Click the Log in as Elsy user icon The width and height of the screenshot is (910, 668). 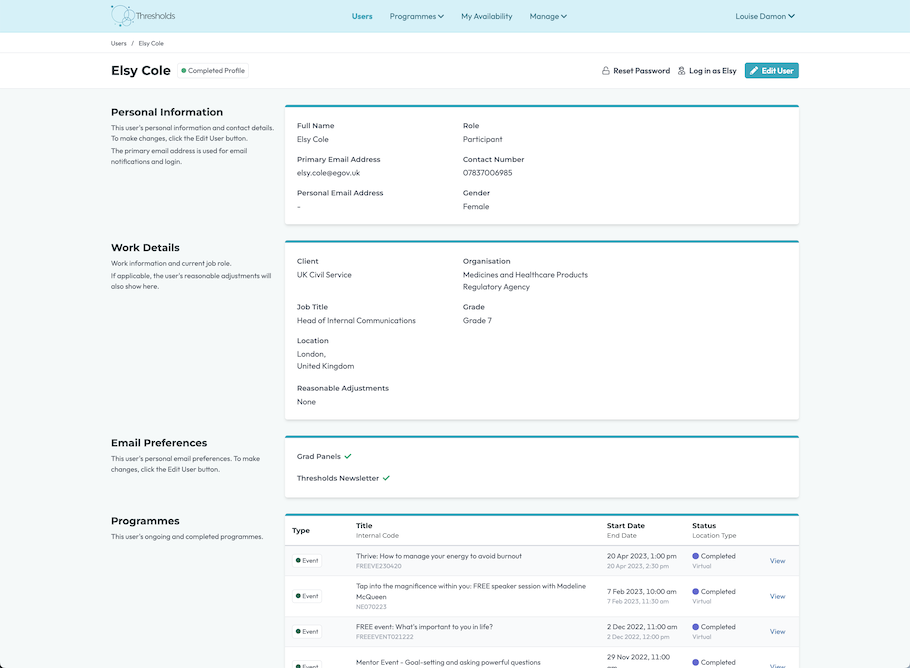point(681,71)
